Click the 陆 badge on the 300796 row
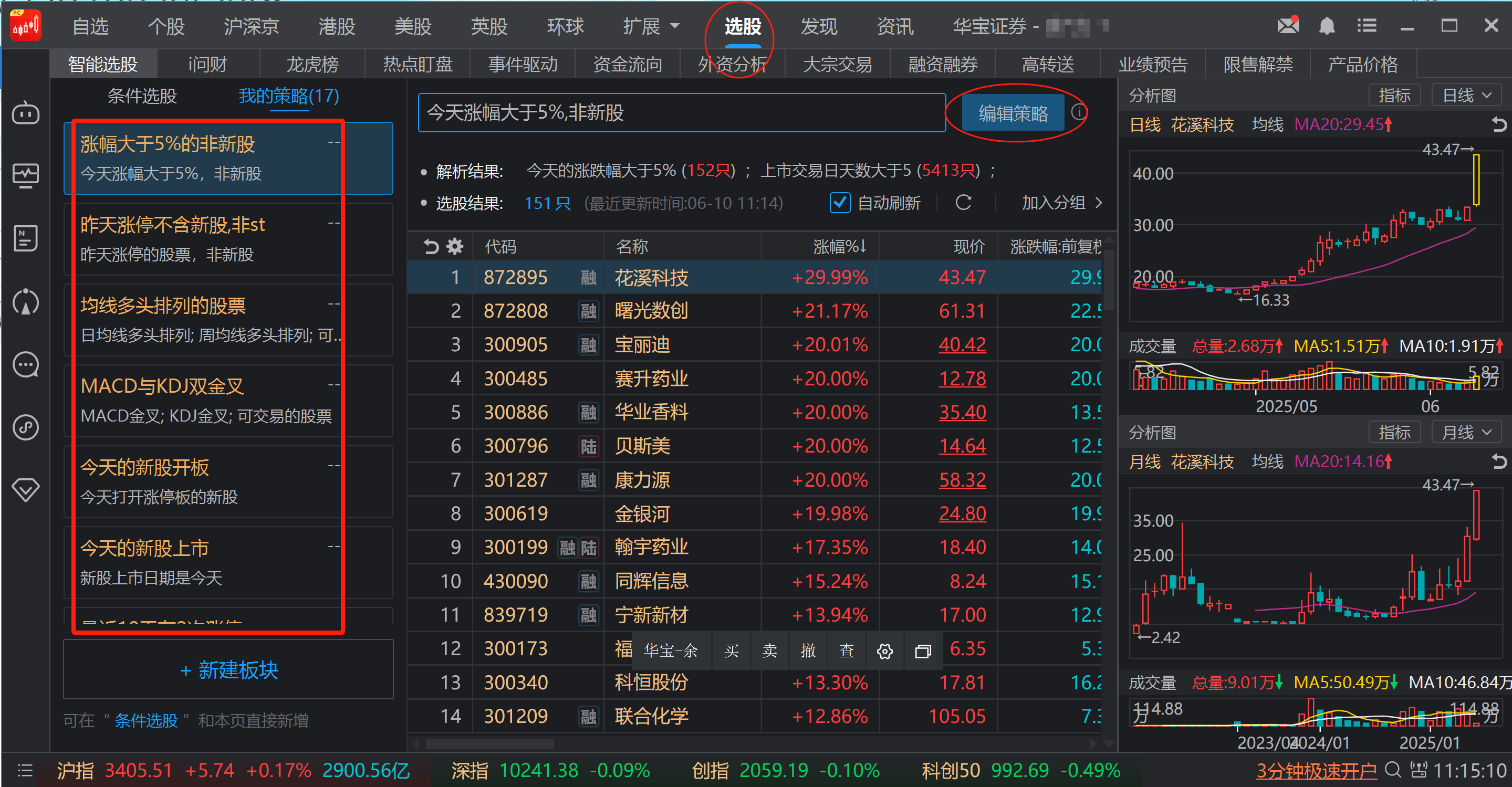 (588, 446)
